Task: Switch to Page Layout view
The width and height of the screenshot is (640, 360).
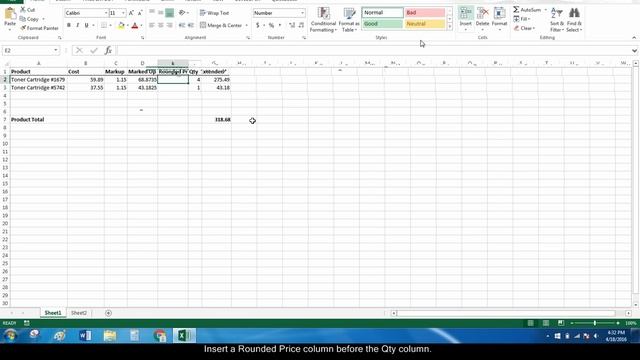Action: click(546, 323)
